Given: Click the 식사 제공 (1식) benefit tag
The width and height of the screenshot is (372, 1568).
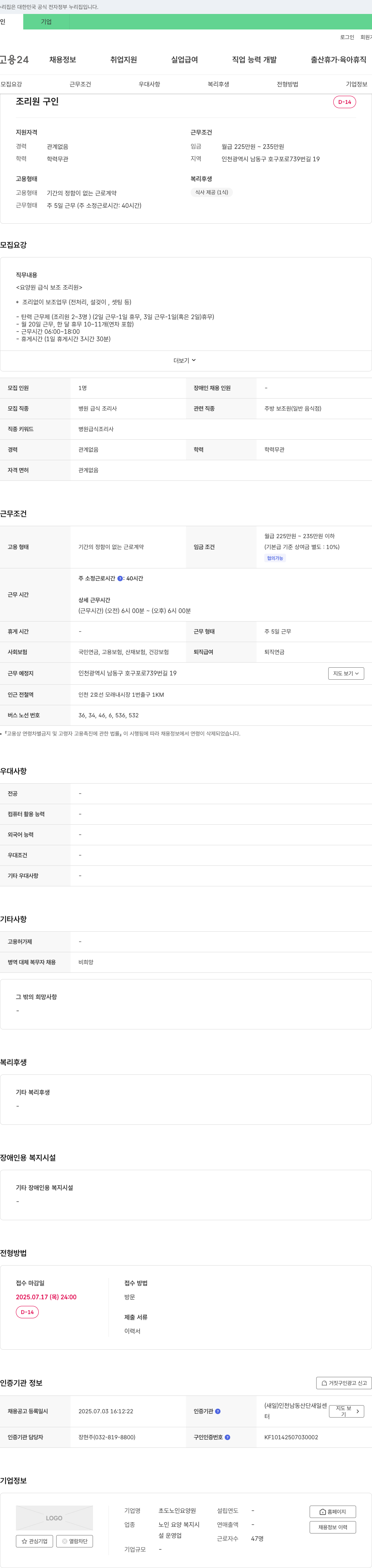Looking at the screenshot, I should tap(212, 192).
